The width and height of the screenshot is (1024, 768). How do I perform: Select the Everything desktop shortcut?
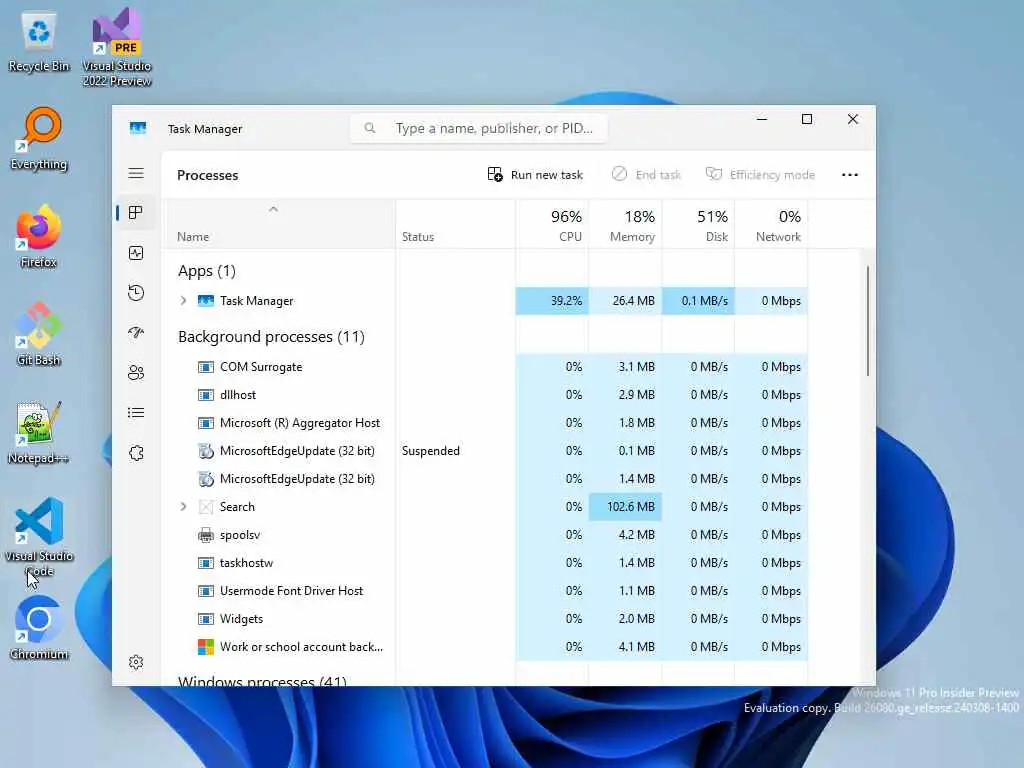coord(39,139)
